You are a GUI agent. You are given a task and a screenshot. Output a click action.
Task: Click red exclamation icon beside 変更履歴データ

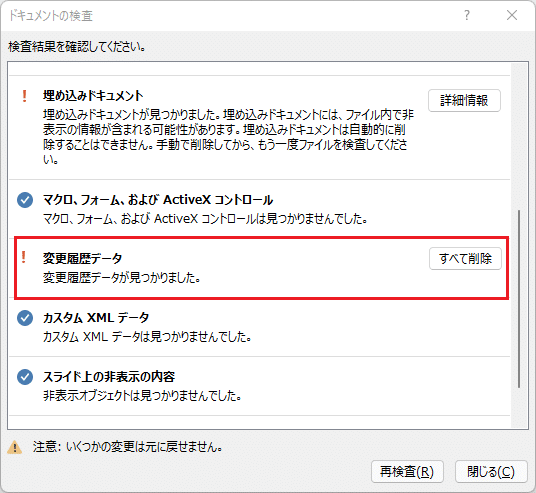coord(24,257)
